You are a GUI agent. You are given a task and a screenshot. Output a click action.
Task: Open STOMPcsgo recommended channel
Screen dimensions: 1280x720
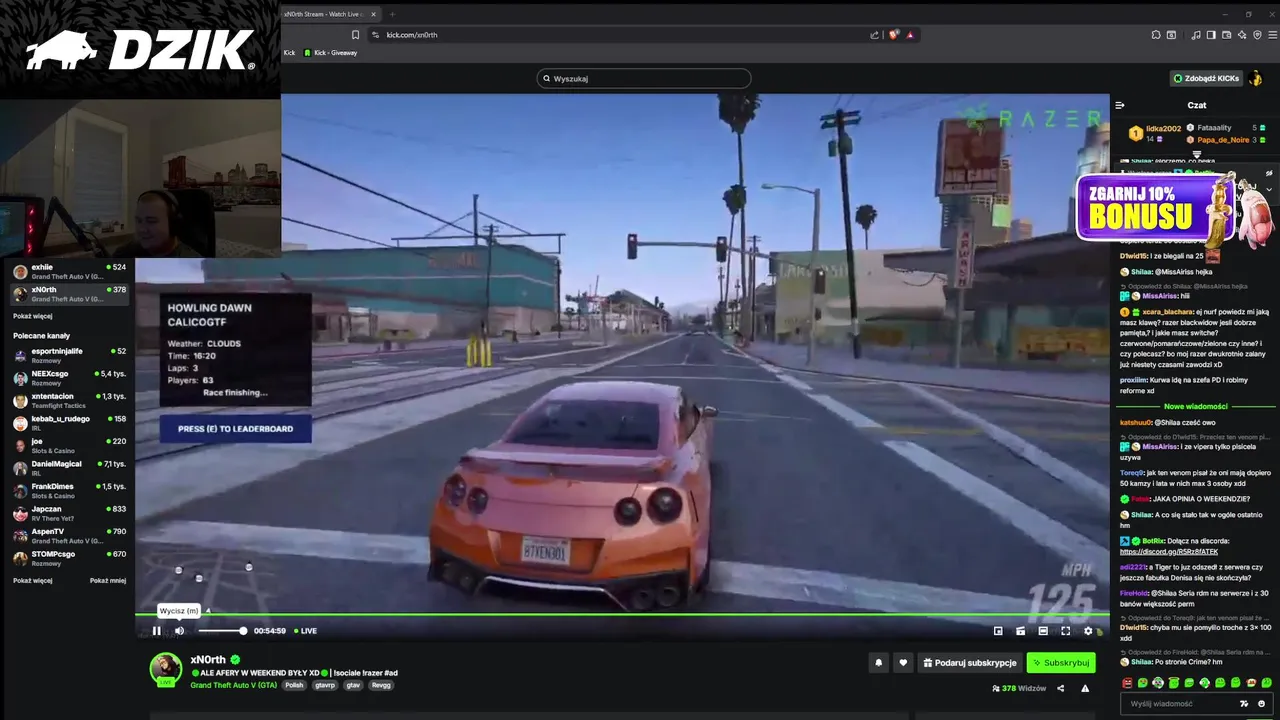(70, 558)
